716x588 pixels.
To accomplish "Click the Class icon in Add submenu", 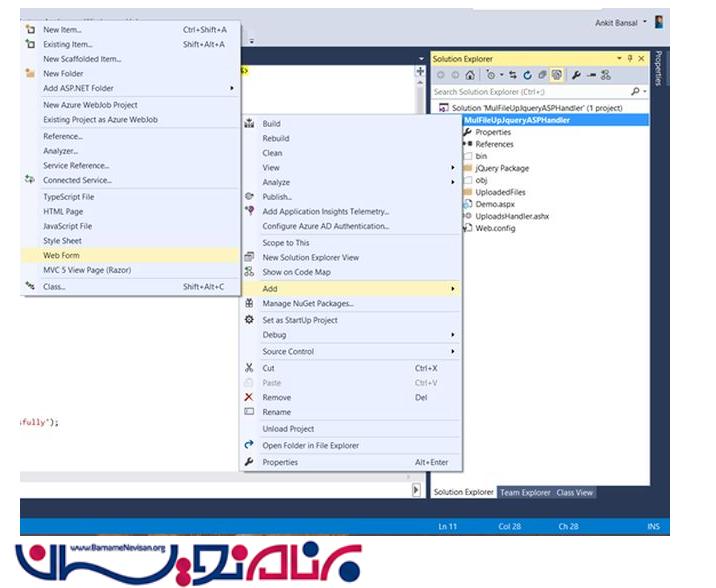I will coord(30,286).
